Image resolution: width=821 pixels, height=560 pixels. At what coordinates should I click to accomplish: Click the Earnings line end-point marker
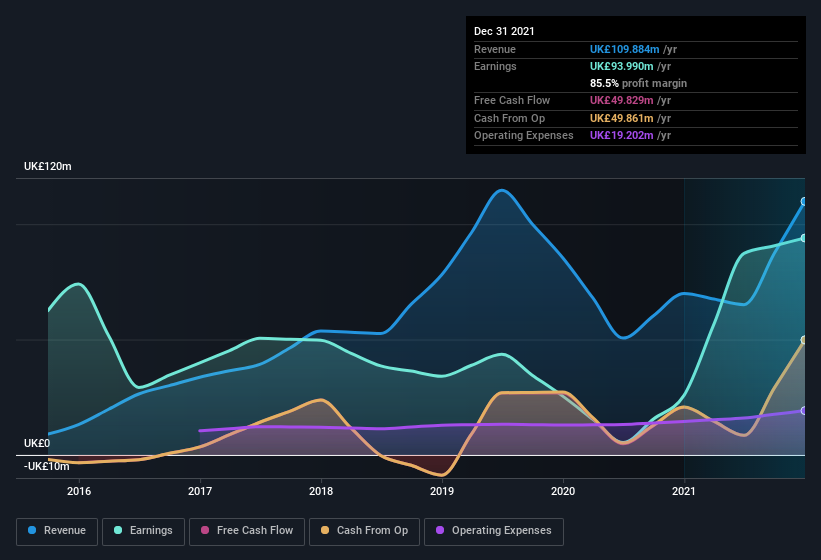tap(804, 238)
